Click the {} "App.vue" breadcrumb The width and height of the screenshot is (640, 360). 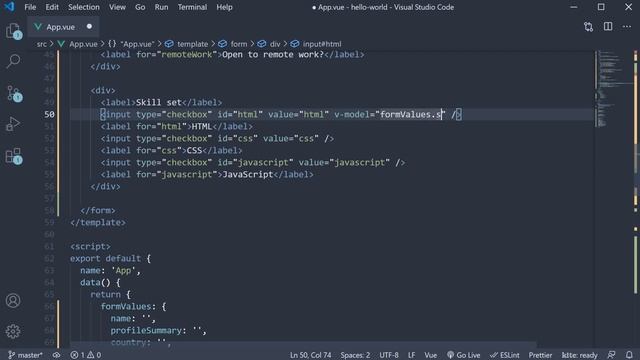131,44
